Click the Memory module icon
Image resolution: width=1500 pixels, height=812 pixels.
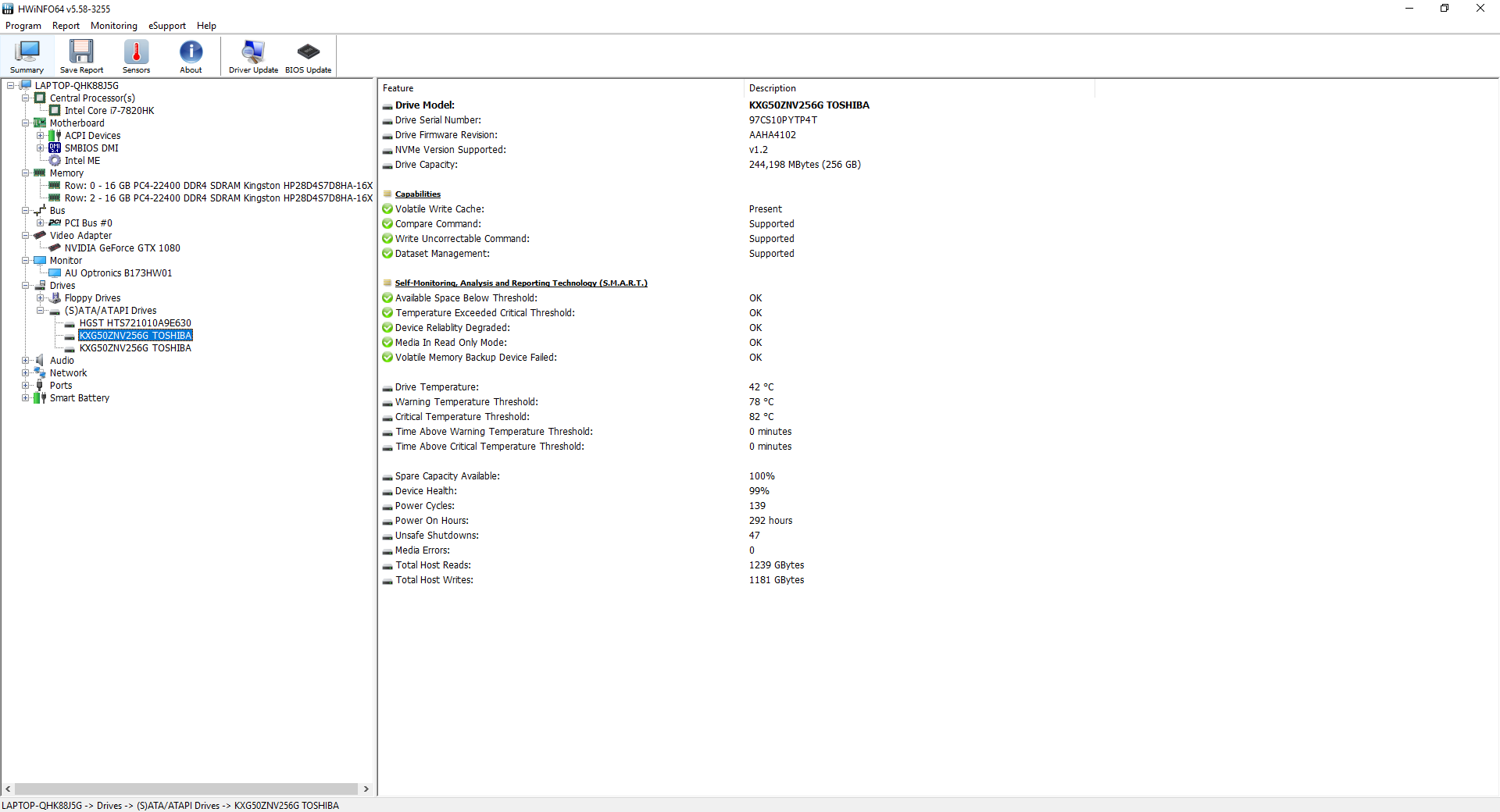[x=40, y=173]
